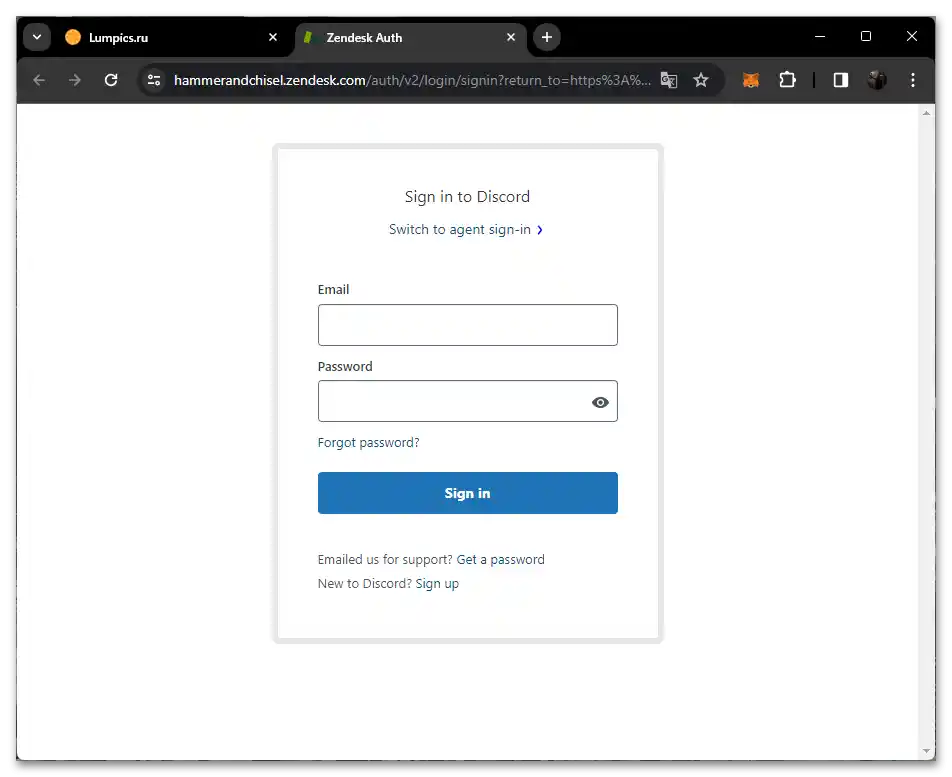Click the New to Discord? text
The image size is (952, 777).
click(x=365, y=584)
